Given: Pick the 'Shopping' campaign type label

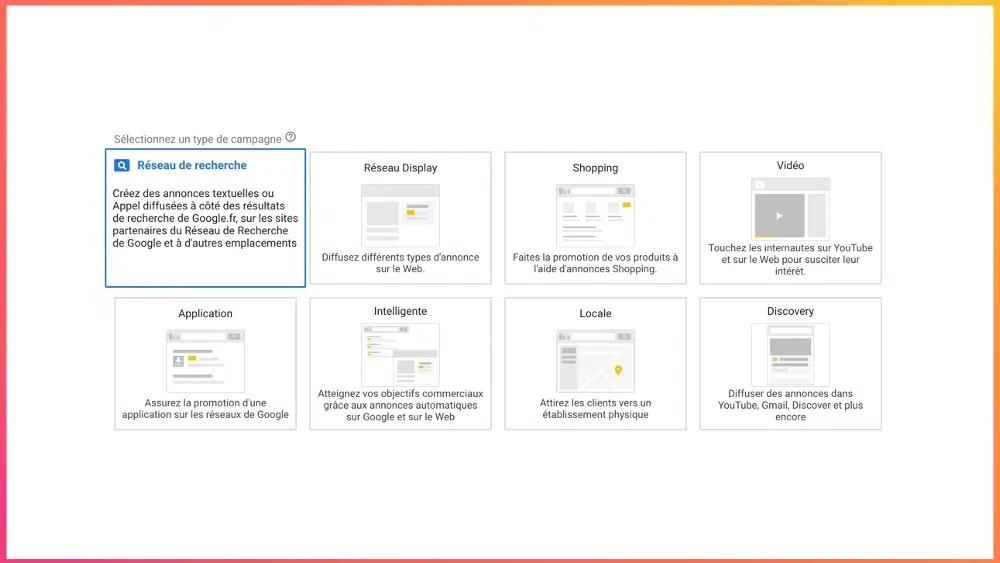Looking at the screenshot, I should pos(595,168).
